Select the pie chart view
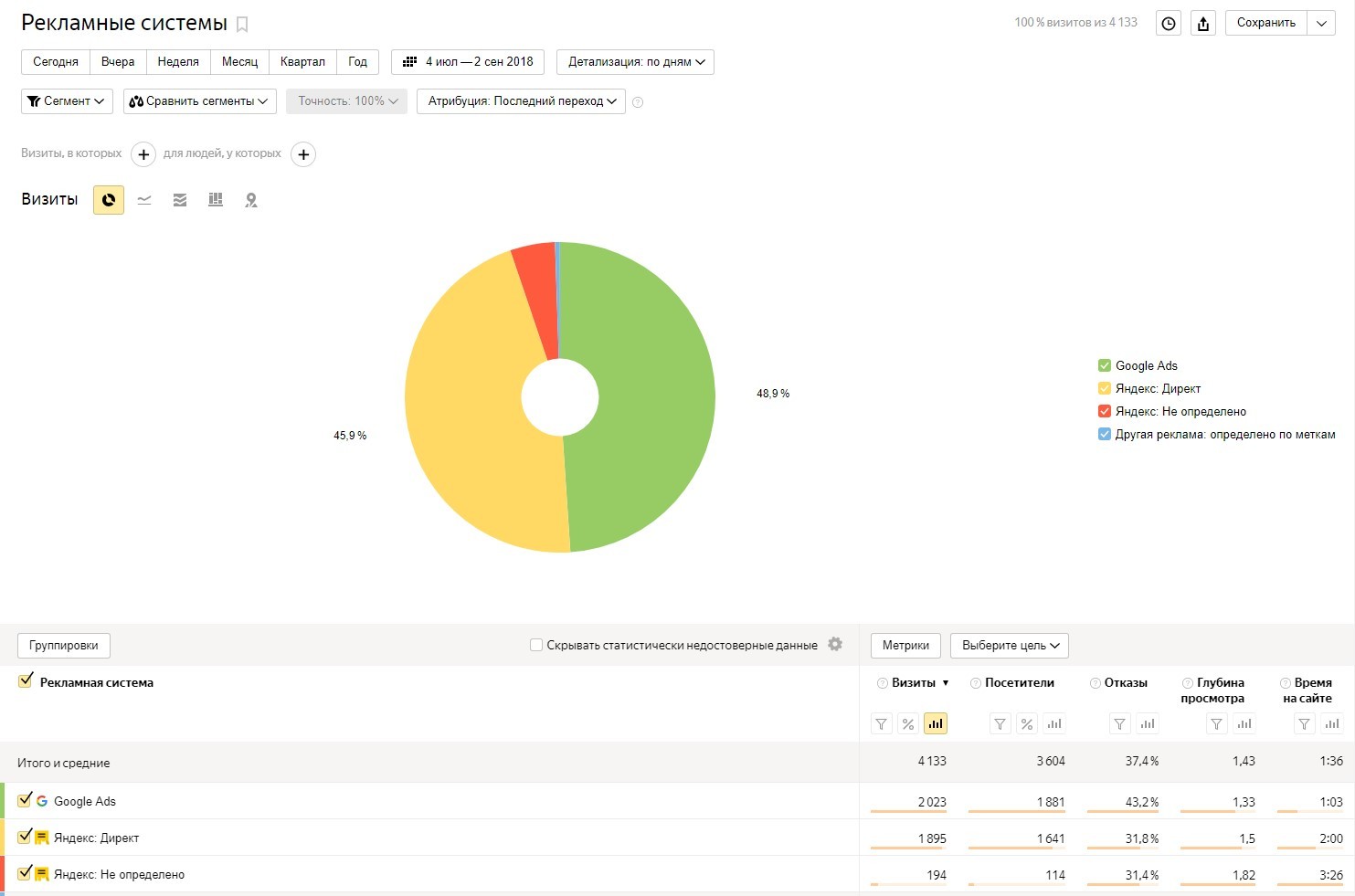This screenshot has width=1355, height=896. pyautogui.click(x=109, y=200)
